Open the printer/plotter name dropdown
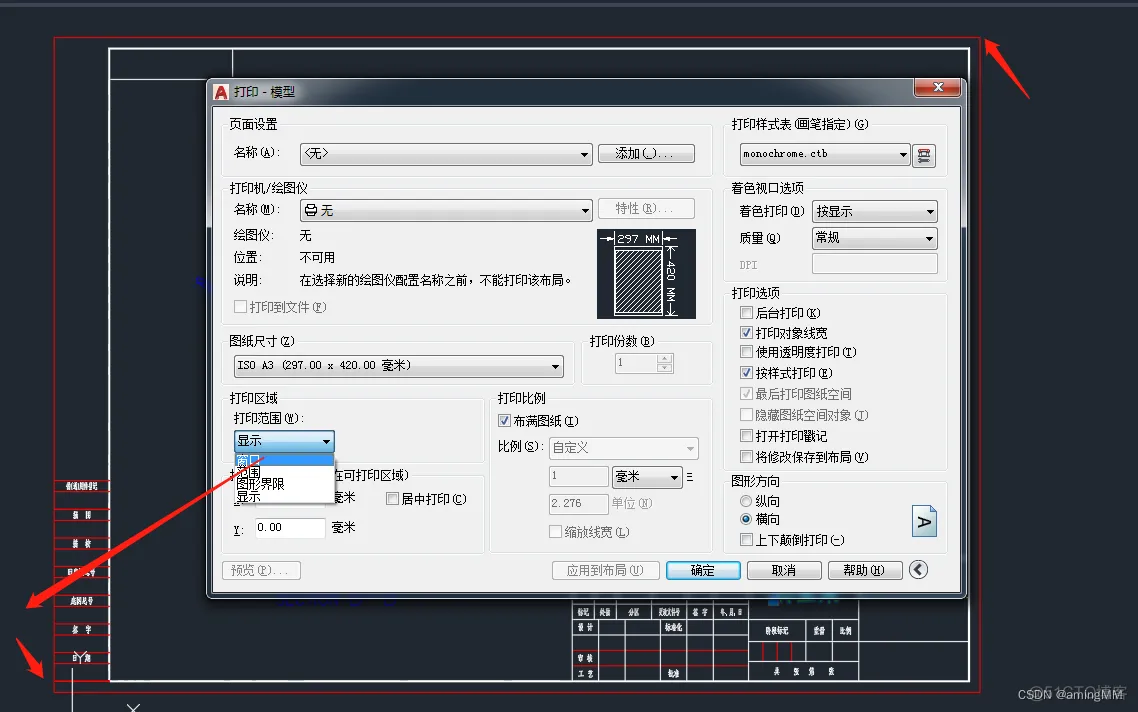Viewport: 1138px width, 712px height. pyautogui.click(x=446, y=210)
